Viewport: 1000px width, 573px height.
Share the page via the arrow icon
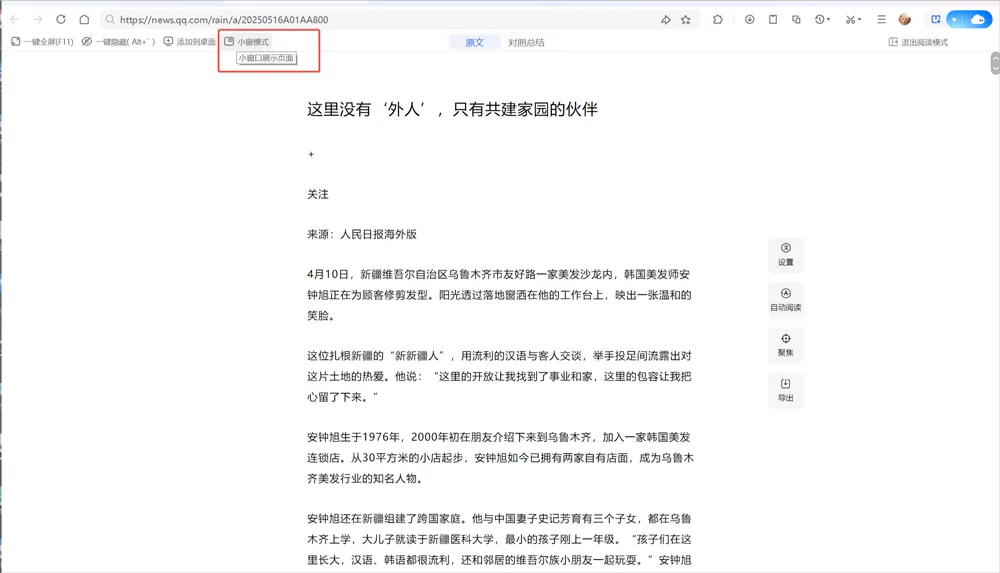(x=665, y=20)
